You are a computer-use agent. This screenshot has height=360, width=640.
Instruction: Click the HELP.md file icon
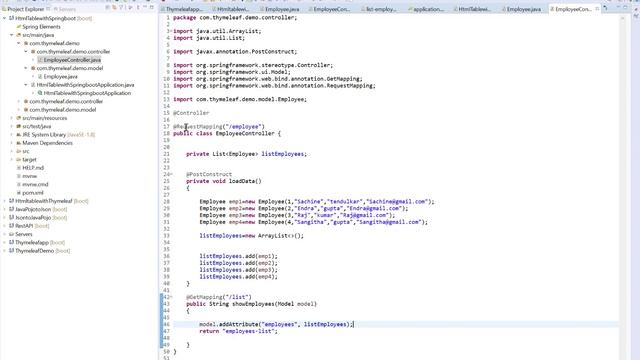coord(19,168)
